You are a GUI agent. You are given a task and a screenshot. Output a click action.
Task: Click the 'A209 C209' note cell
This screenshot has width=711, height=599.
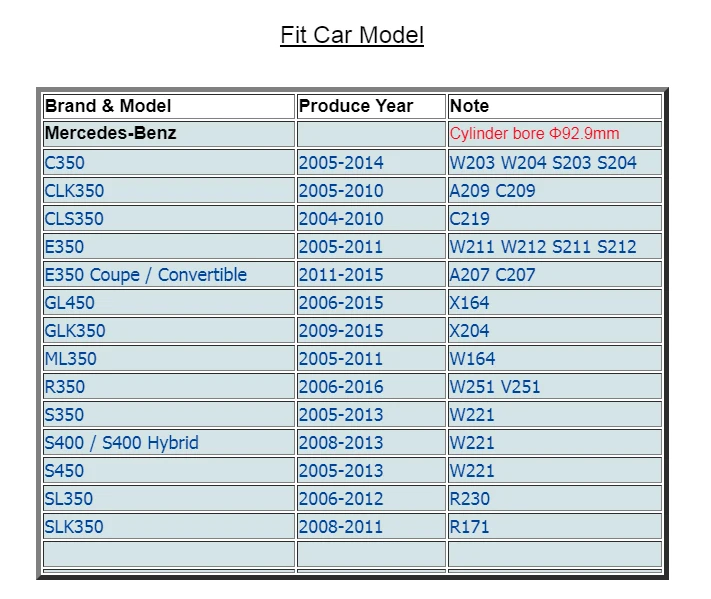555,190
